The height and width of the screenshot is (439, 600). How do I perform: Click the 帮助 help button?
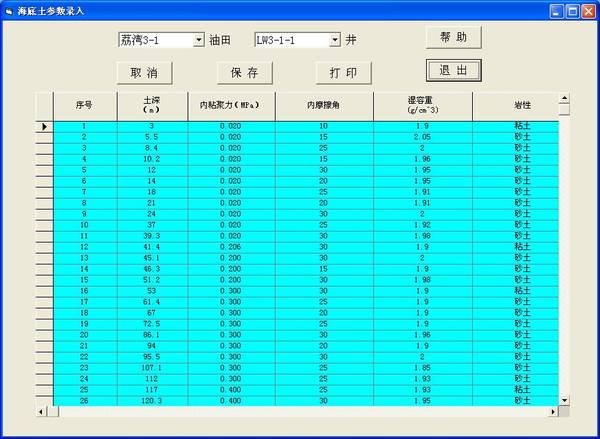pyautogui.click(x=454, y=37)
